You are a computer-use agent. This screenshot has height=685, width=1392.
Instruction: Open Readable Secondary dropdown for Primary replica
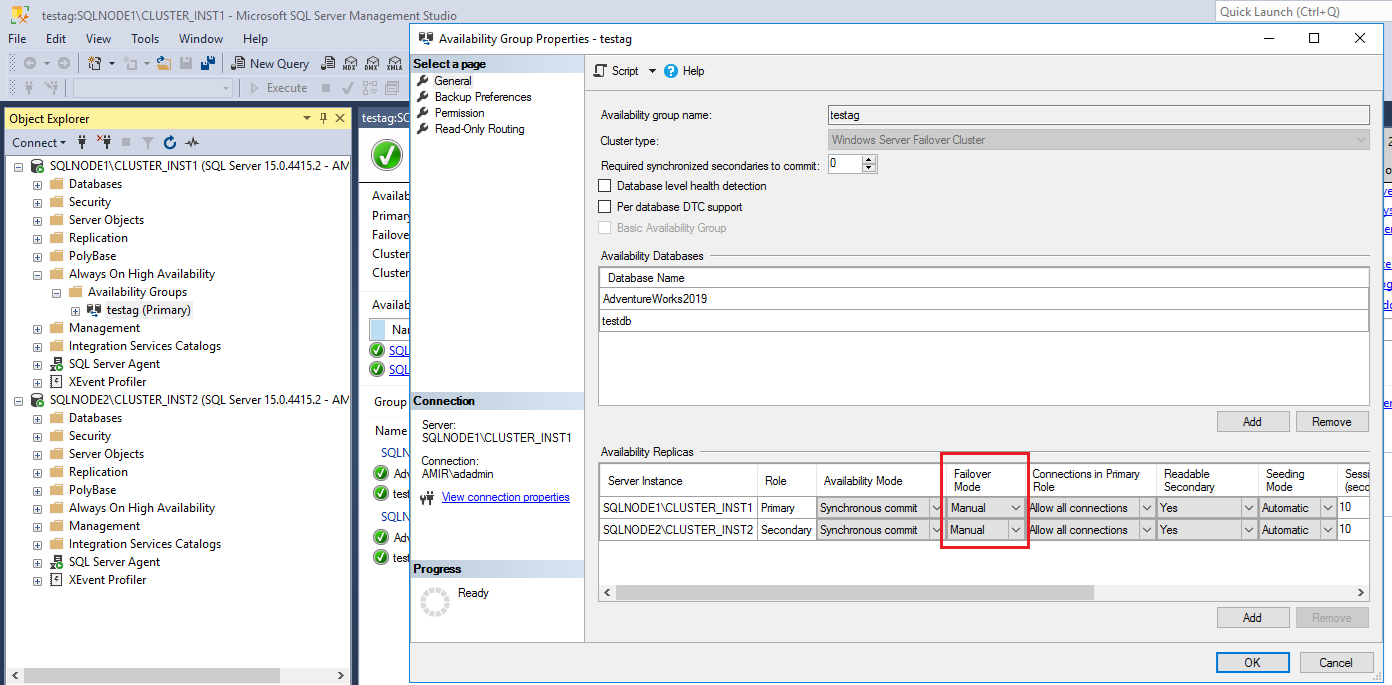[1248, 508]
